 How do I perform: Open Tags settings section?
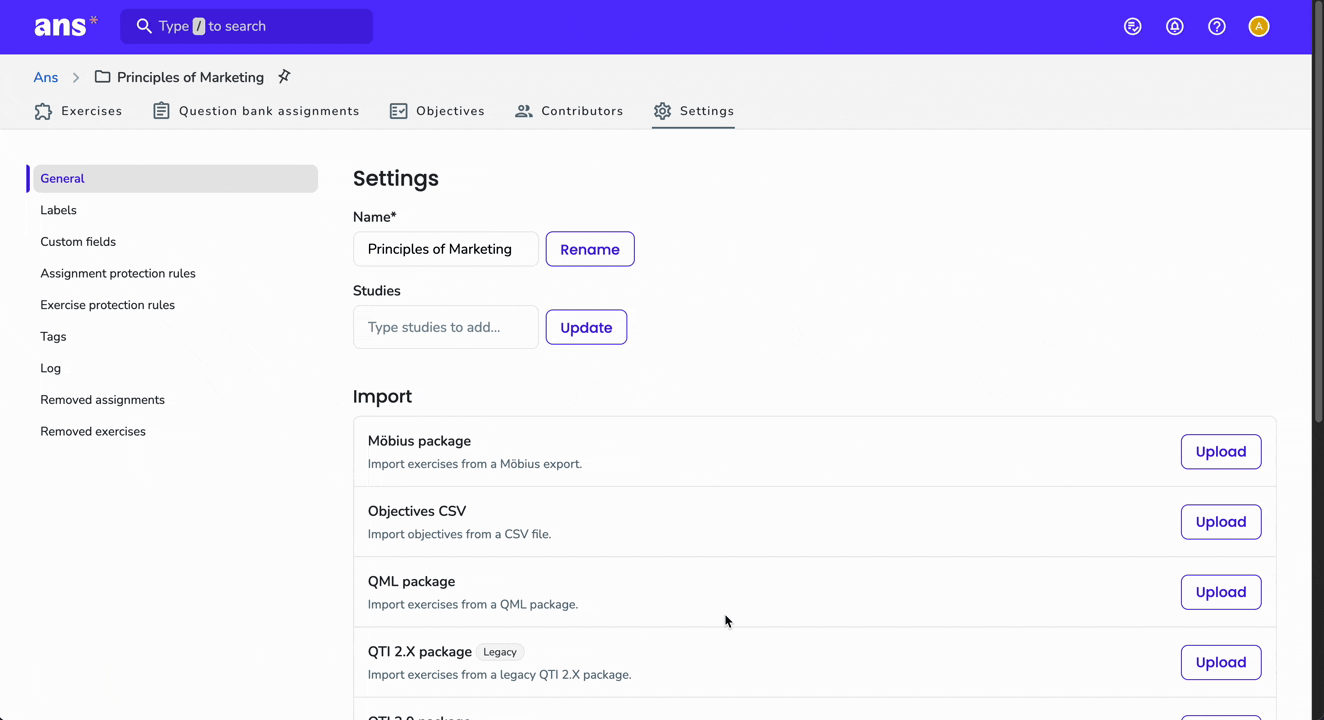pyautogui.click(x=53, y=337)
